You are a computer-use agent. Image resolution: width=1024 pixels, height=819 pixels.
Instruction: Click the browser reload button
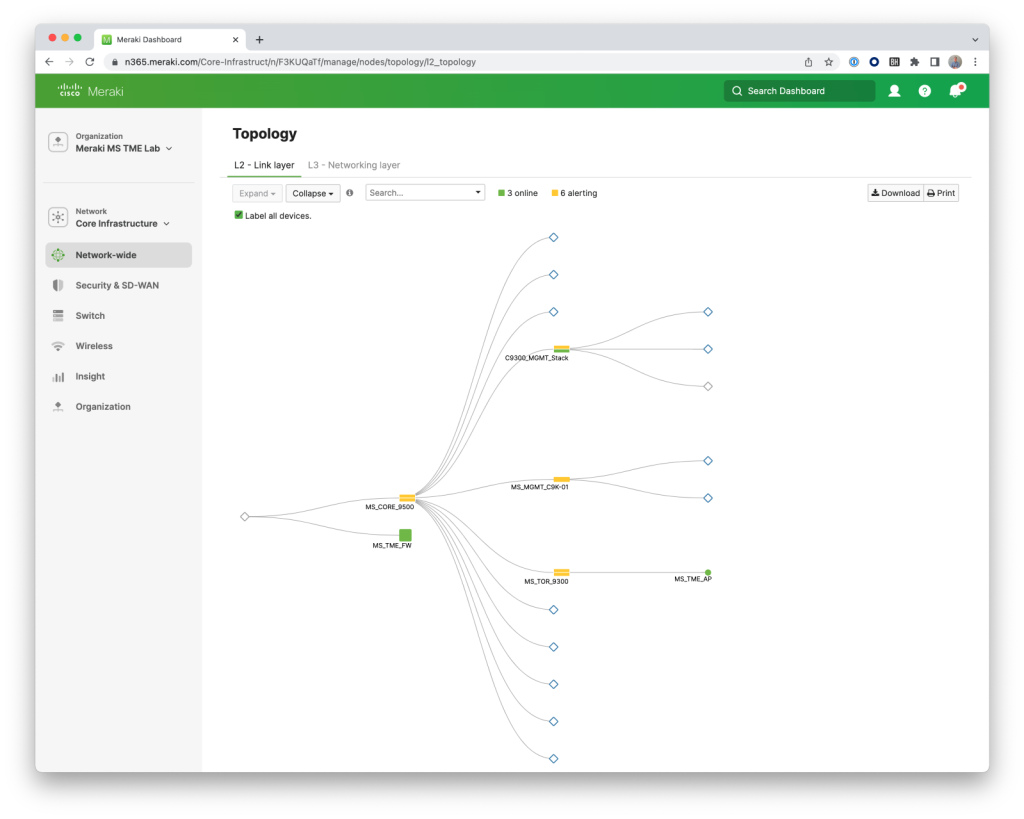point(90,62)
